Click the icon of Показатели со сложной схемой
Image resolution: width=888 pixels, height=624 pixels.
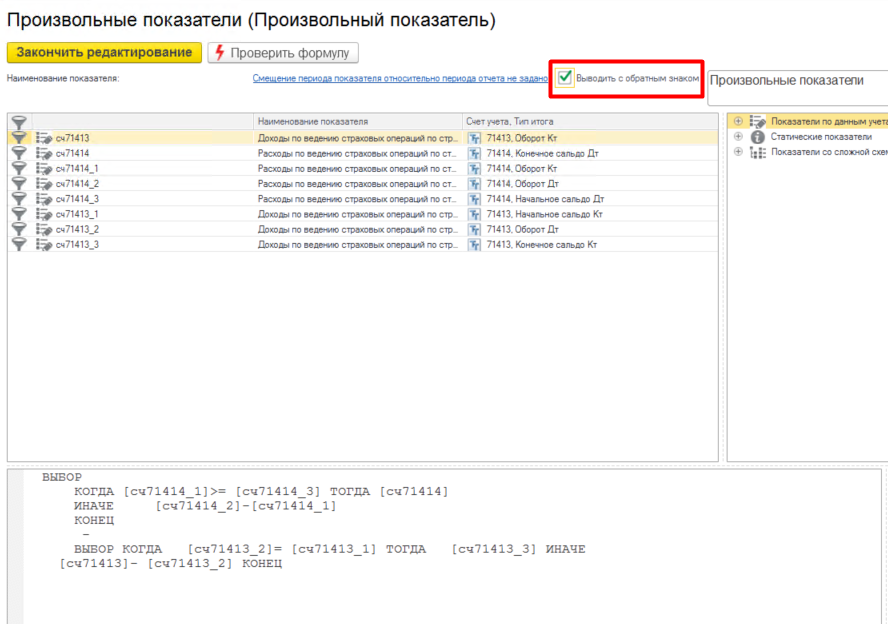pos(757,152)
